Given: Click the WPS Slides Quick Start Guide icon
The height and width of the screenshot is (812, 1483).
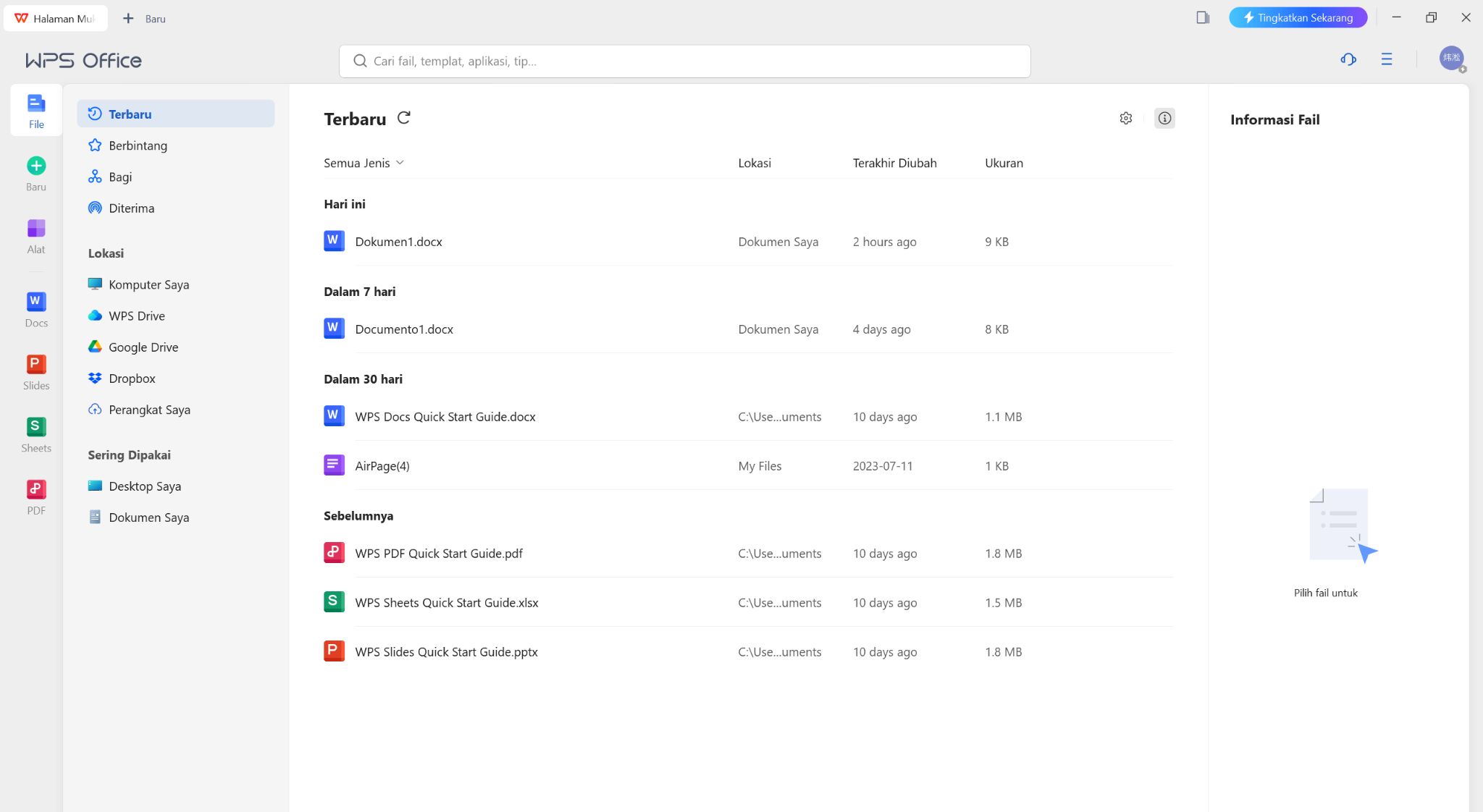Looking at the screenshot, I should pyautogui.click(x=334, y=651).
